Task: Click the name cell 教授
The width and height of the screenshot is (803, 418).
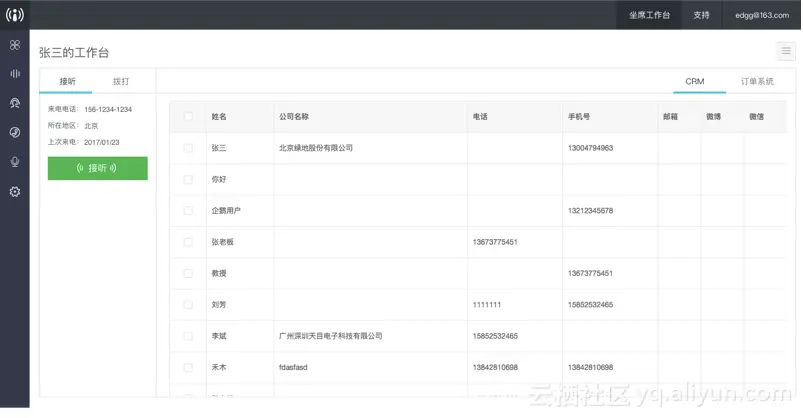Action: pos(219,273)
